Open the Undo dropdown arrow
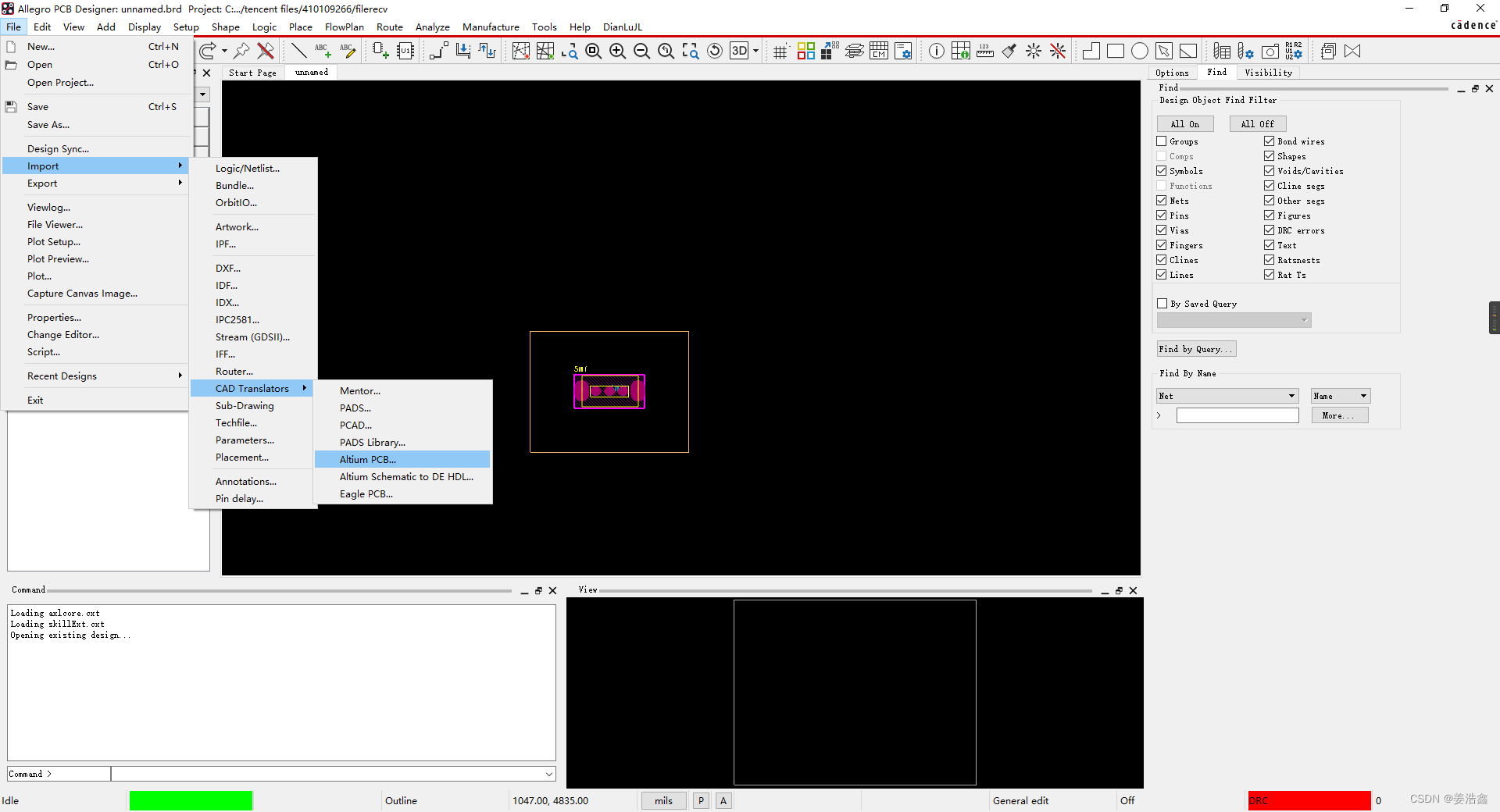This screenshot has width=1500, height=812. click(x=224, y=52)
